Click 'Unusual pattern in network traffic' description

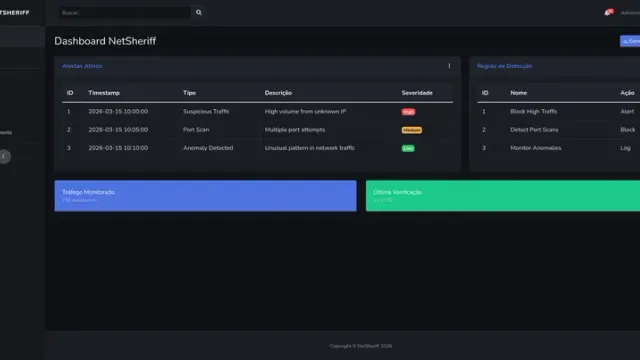[x=310, y=148]
